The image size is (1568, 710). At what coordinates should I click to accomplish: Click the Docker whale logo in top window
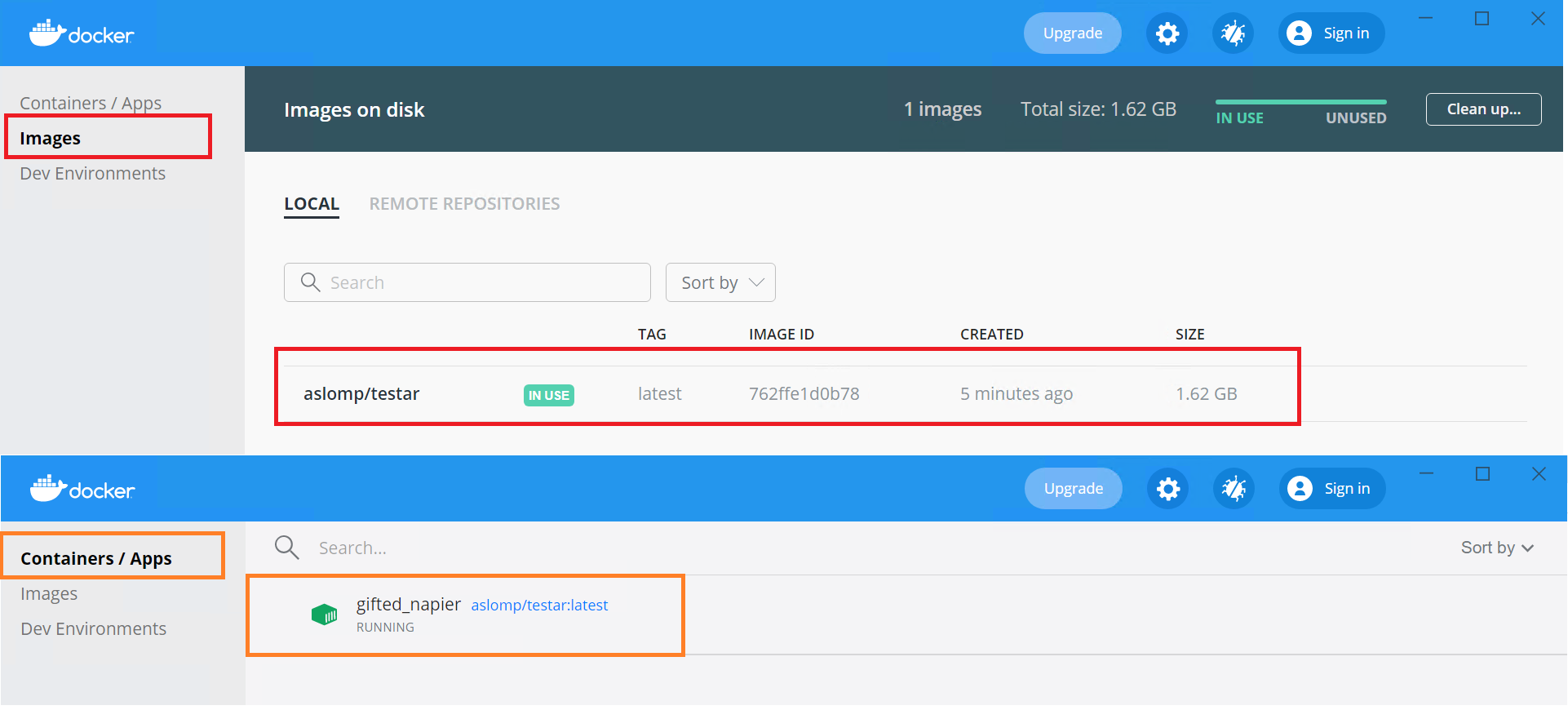click(82, 33)
